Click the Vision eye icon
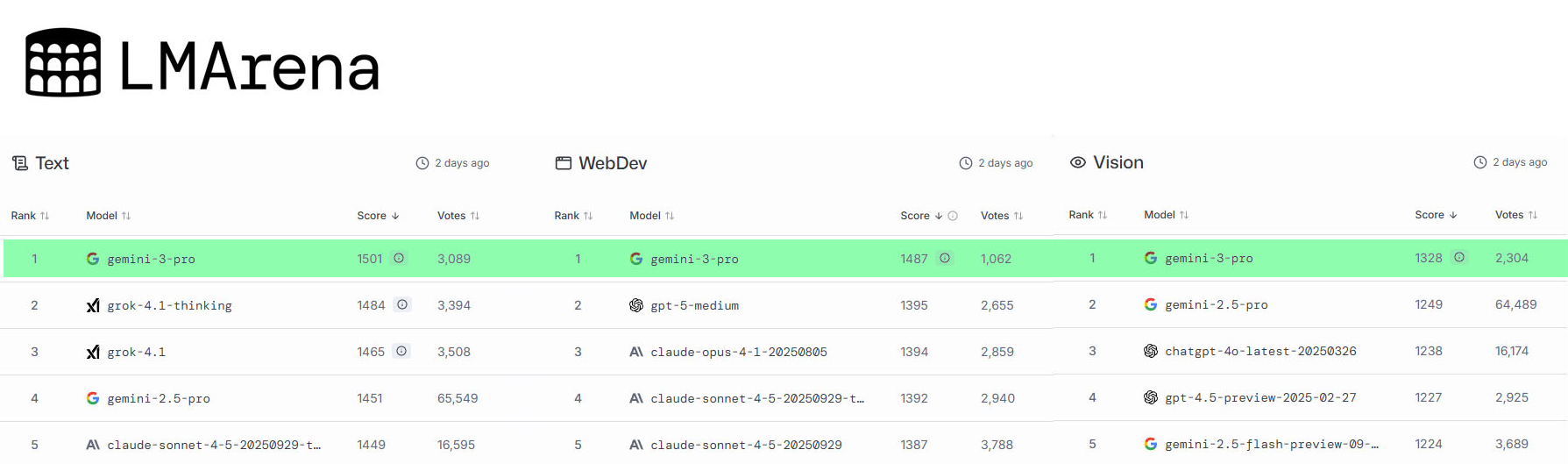 click(x=1078, y=162)
